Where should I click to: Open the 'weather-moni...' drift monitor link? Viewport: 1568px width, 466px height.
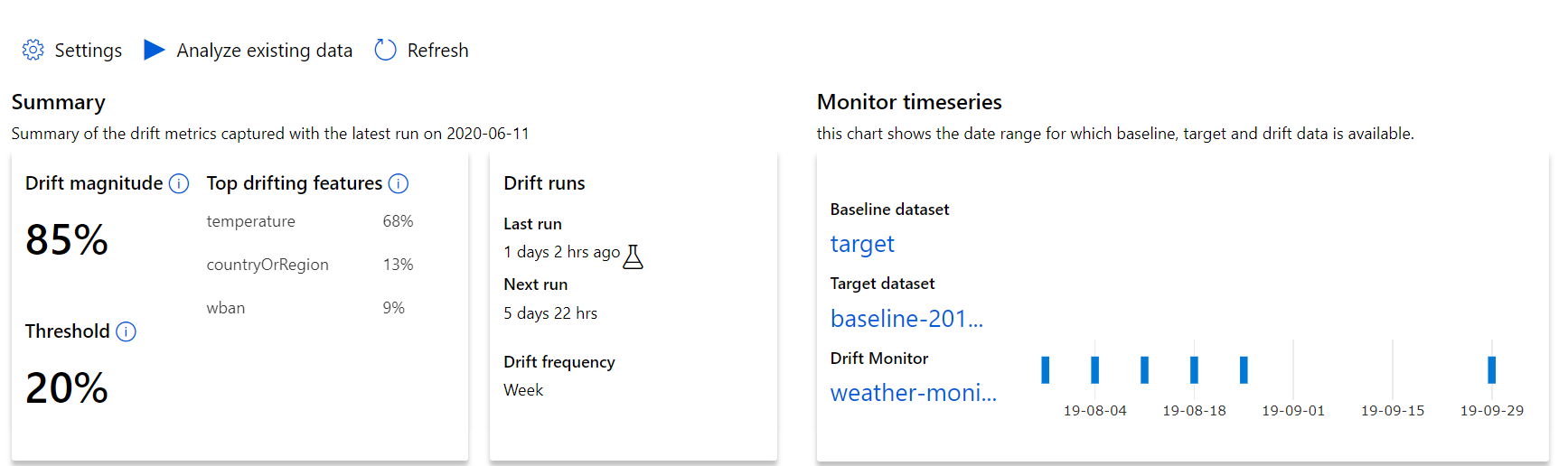(913, 393)
